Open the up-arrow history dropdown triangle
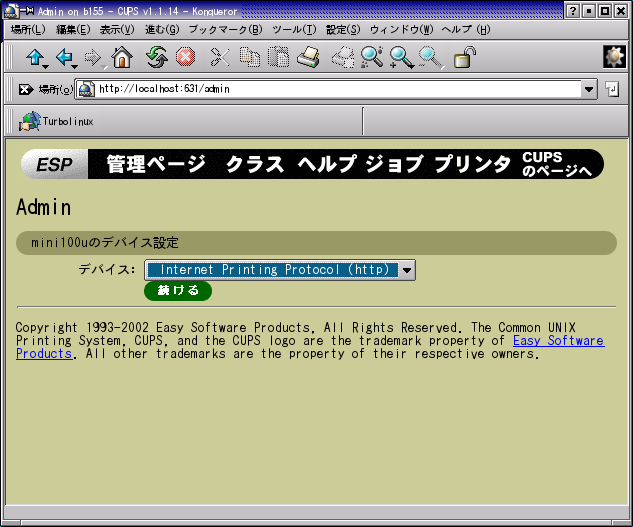The height and width of the screenshot is (527, 633). (x=46, y=67)
